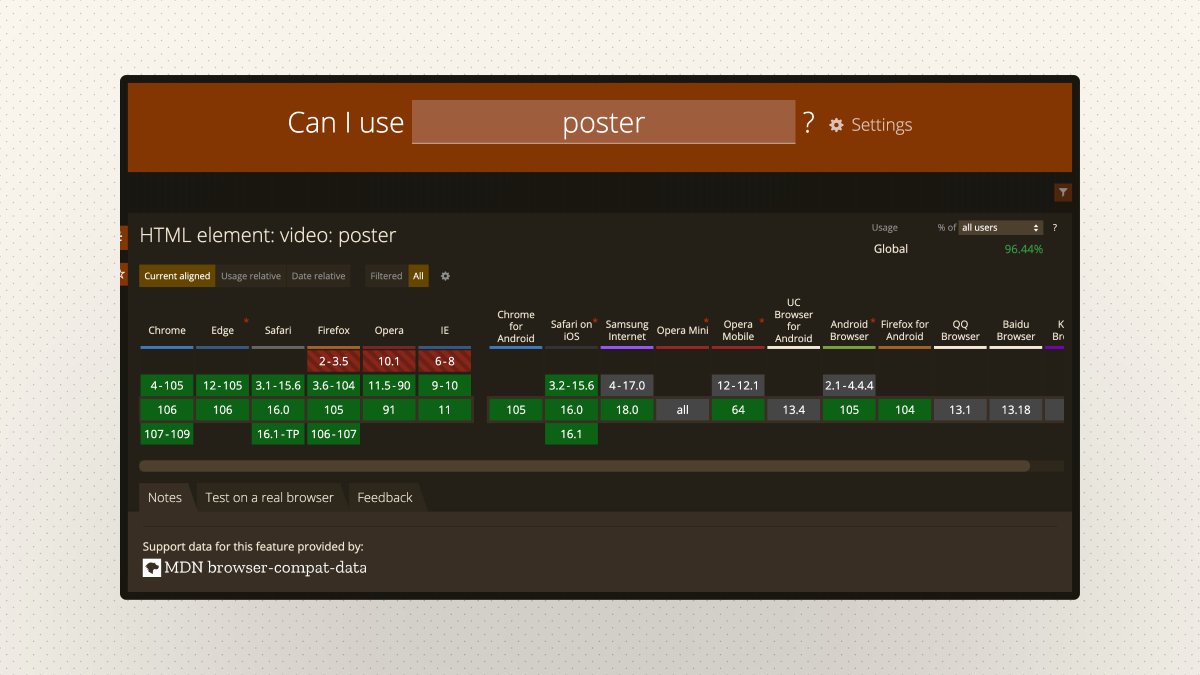Click Firefox 3.6-104 cell
The image size is (1200, 675).
coord(334,385)
